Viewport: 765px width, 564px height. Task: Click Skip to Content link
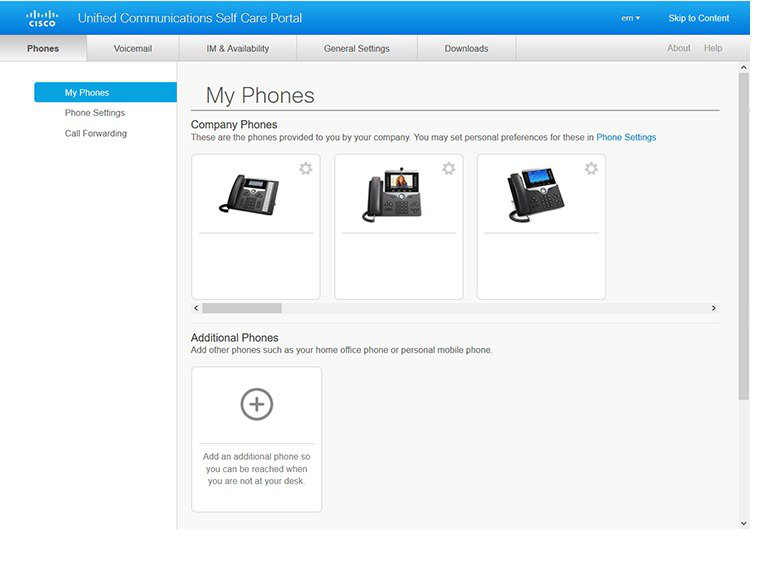point(699,18)
